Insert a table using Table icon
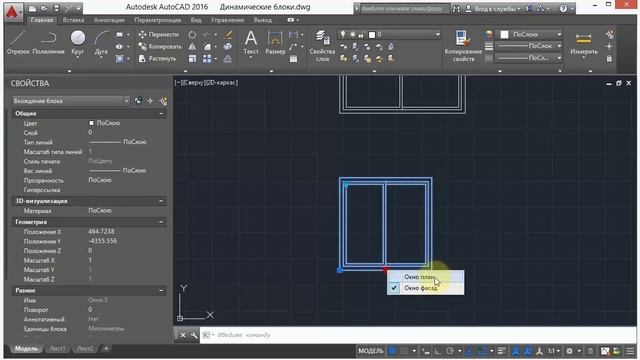The image size is (640, 360). pyautogui.click(x=293, y=59)
